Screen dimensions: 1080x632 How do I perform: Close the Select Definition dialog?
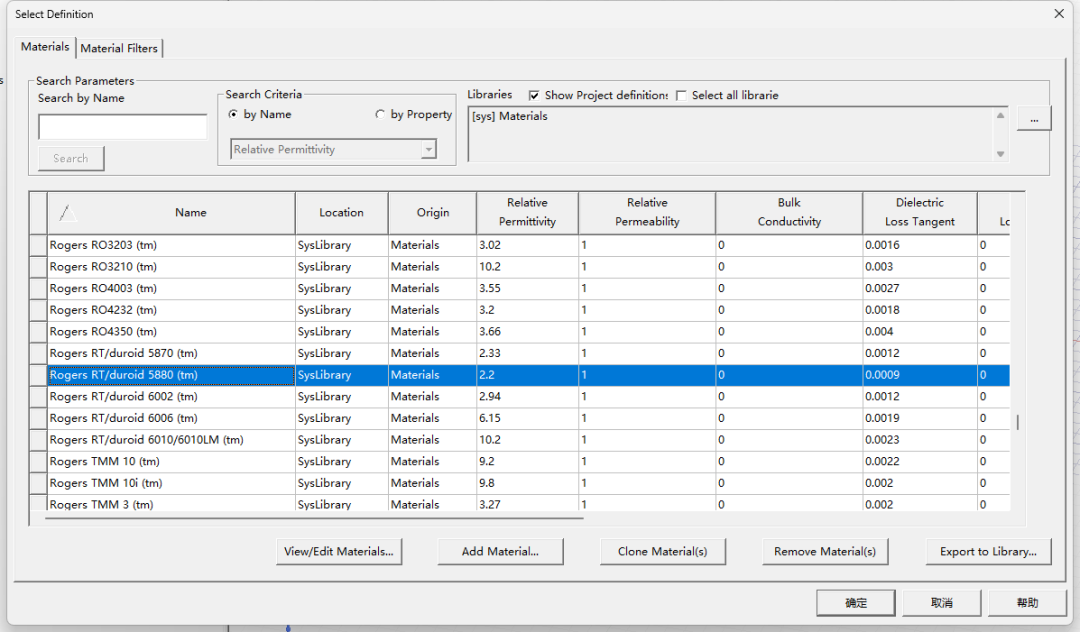tap(1059, 14)
